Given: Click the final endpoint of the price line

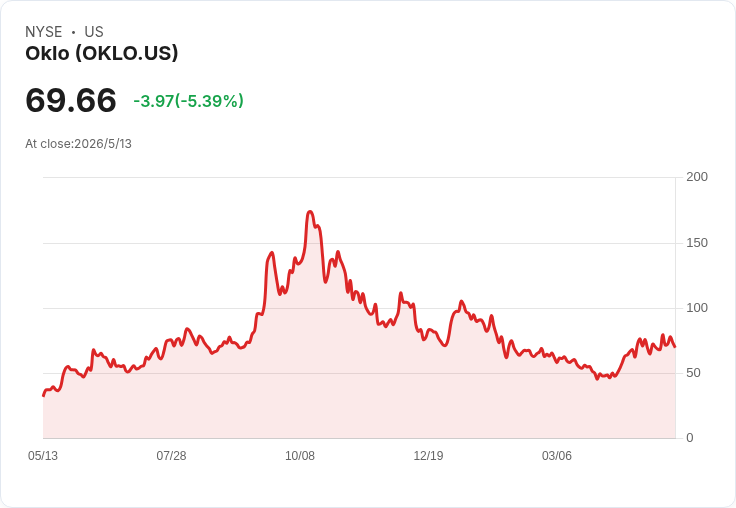Looking at the screenshot, I should 675,347.
